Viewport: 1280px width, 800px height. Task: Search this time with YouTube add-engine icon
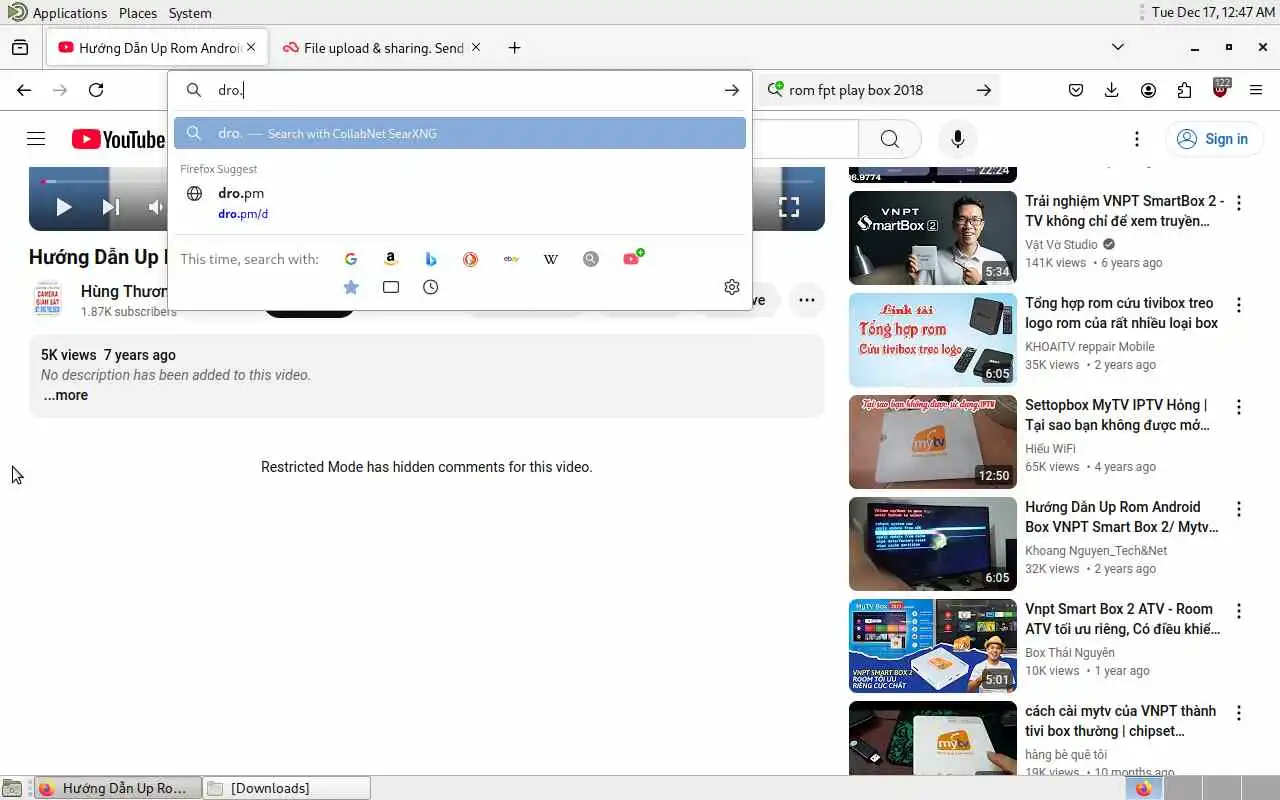632,258
